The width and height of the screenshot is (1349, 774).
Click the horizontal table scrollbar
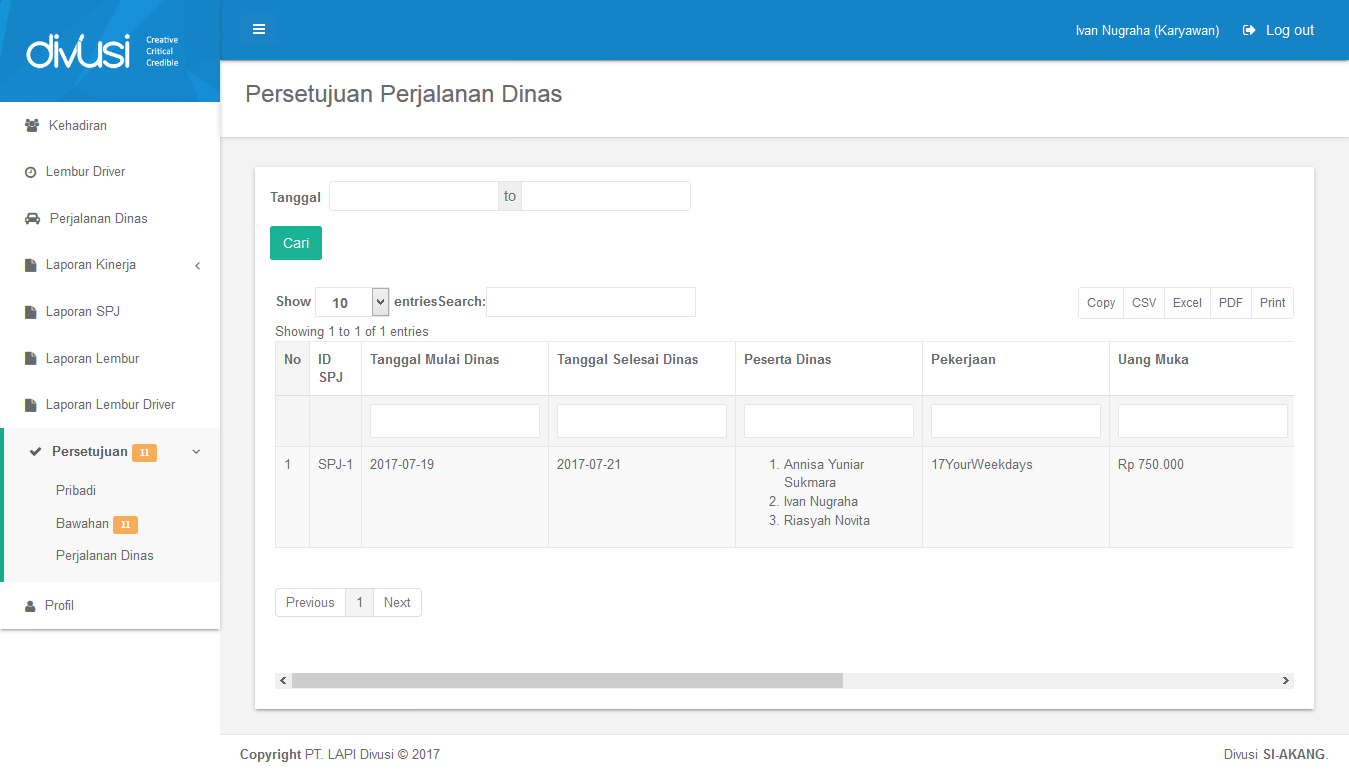coord(567,681)
